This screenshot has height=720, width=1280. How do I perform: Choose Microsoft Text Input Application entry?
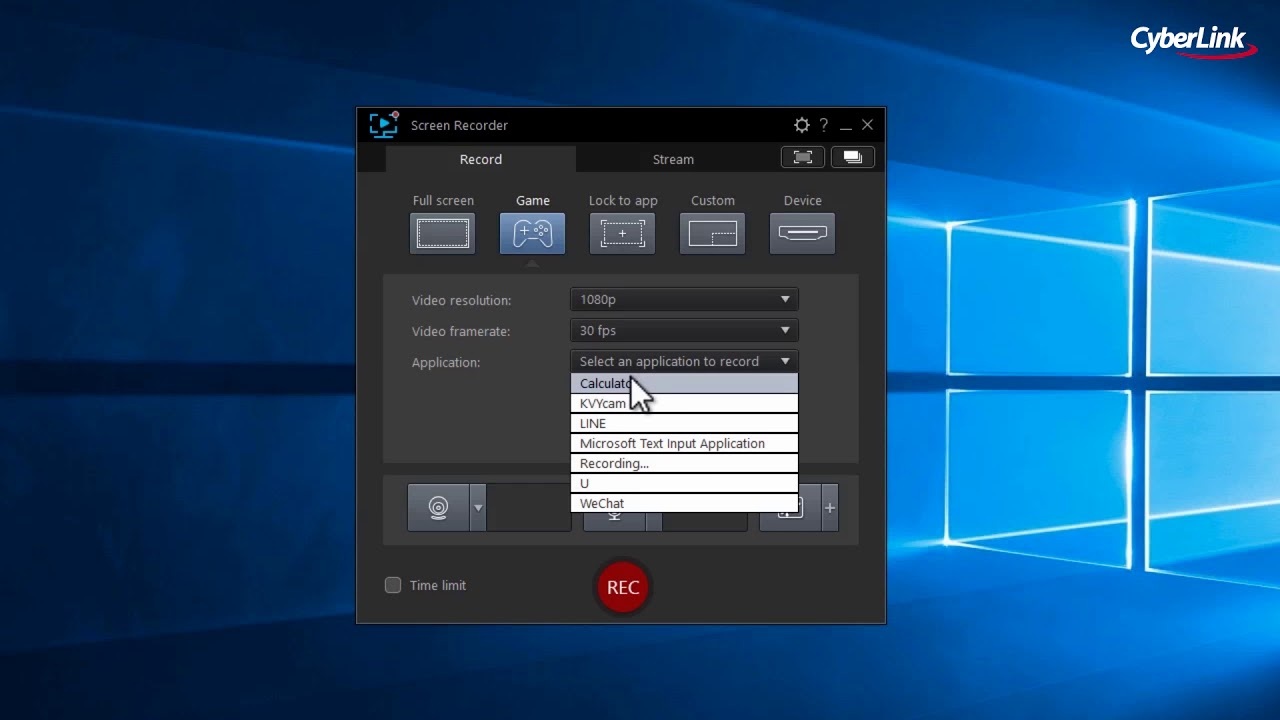[684, 444]
